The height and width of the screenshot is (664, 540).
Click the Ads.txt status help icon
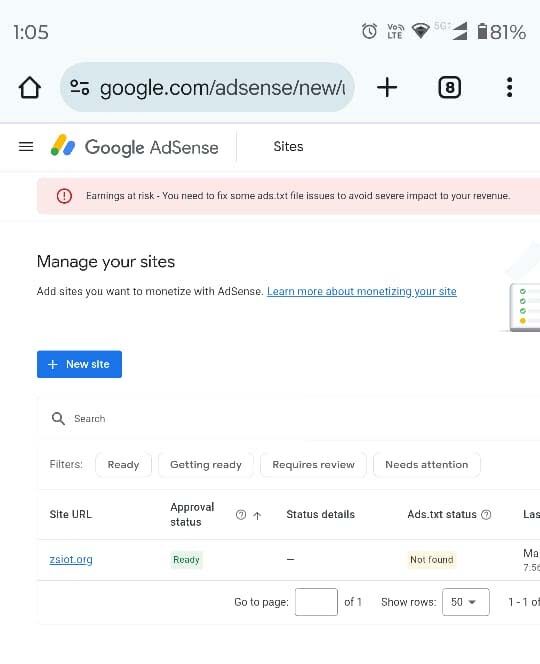(486, 515)
